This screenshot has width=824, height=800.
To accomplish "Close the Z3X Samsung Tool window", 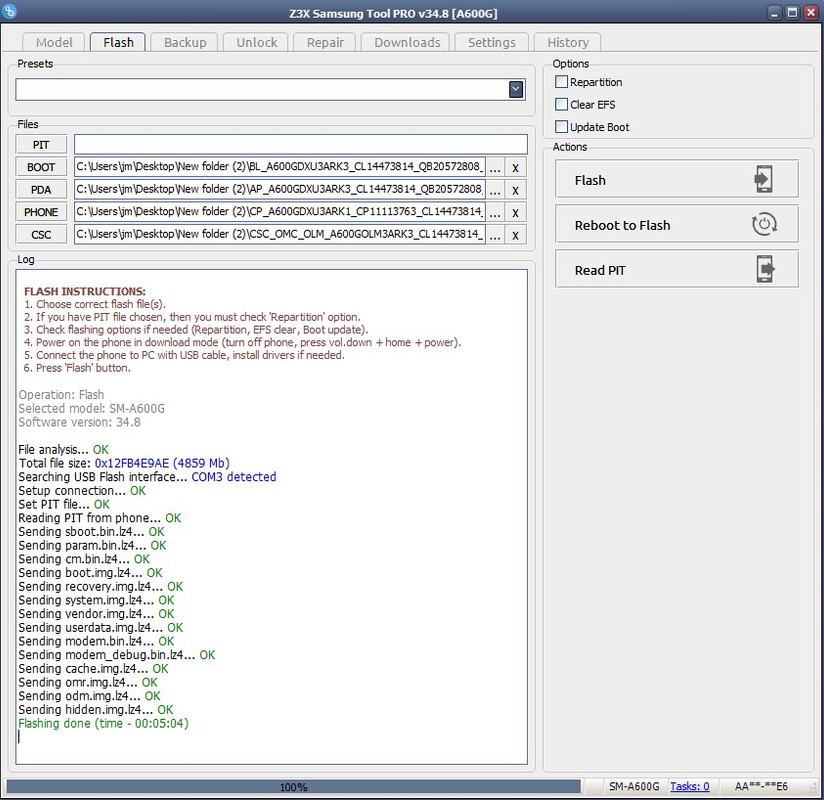I will (811, 13).
